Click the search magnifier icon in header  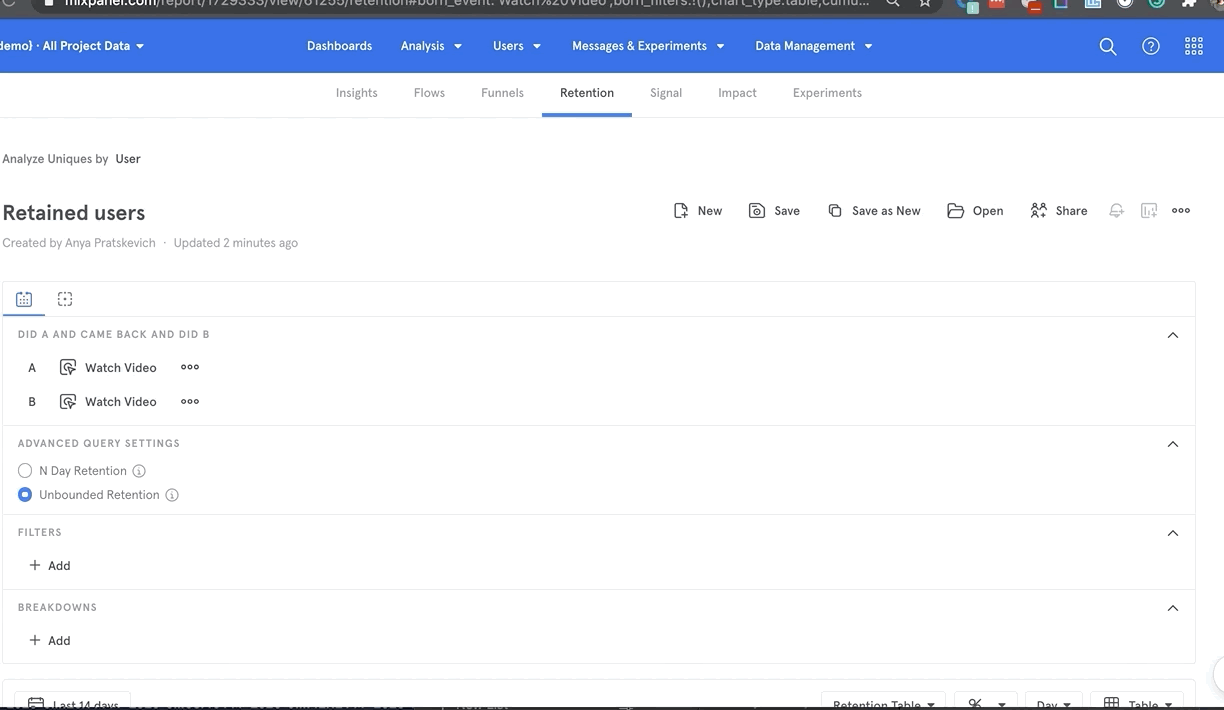click(x=1108, y=47)
